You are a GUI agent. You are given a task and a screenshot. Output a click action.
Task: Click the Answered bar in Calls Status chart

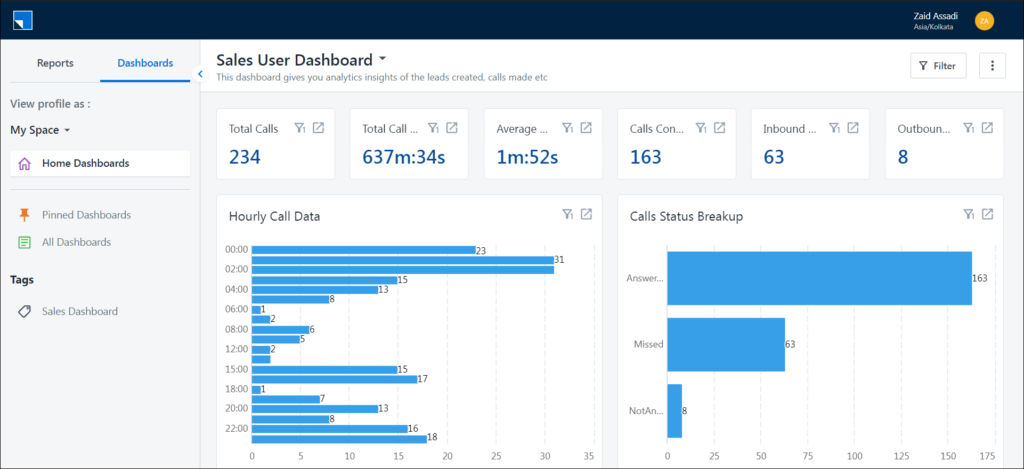tap(818, 278)
